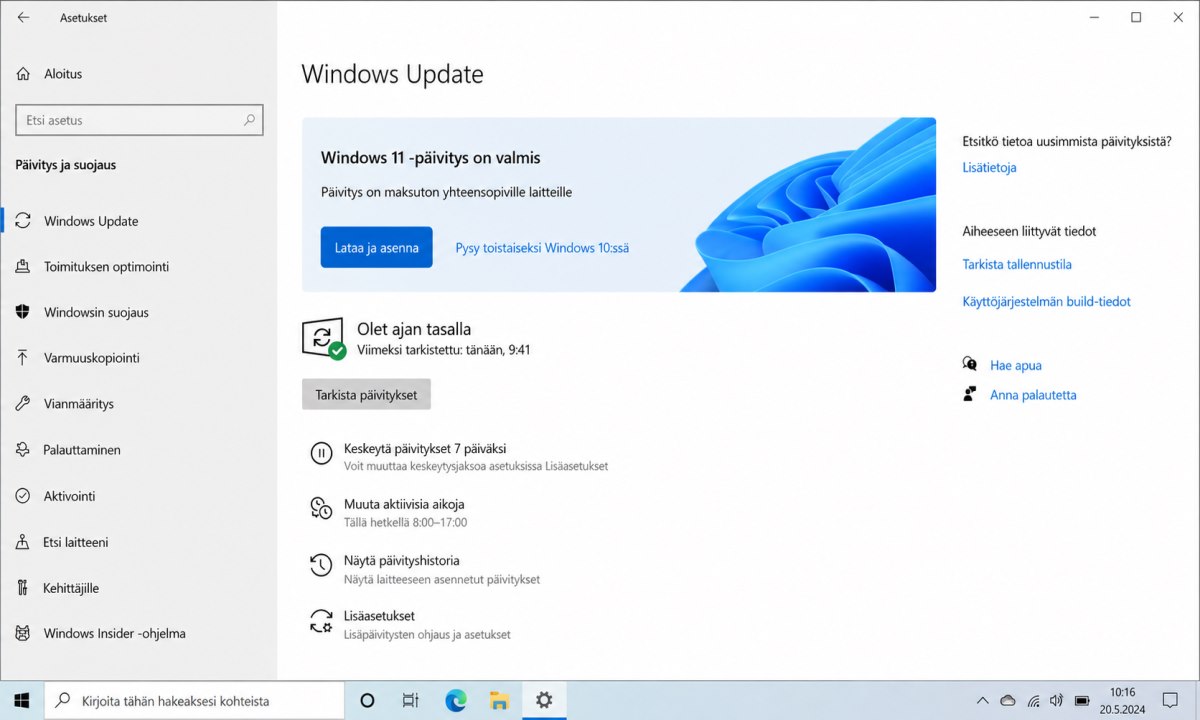Open the network Wi-Fi tray icon
This screenshot has height=720, width=1200.
[x=1033, y=701]
